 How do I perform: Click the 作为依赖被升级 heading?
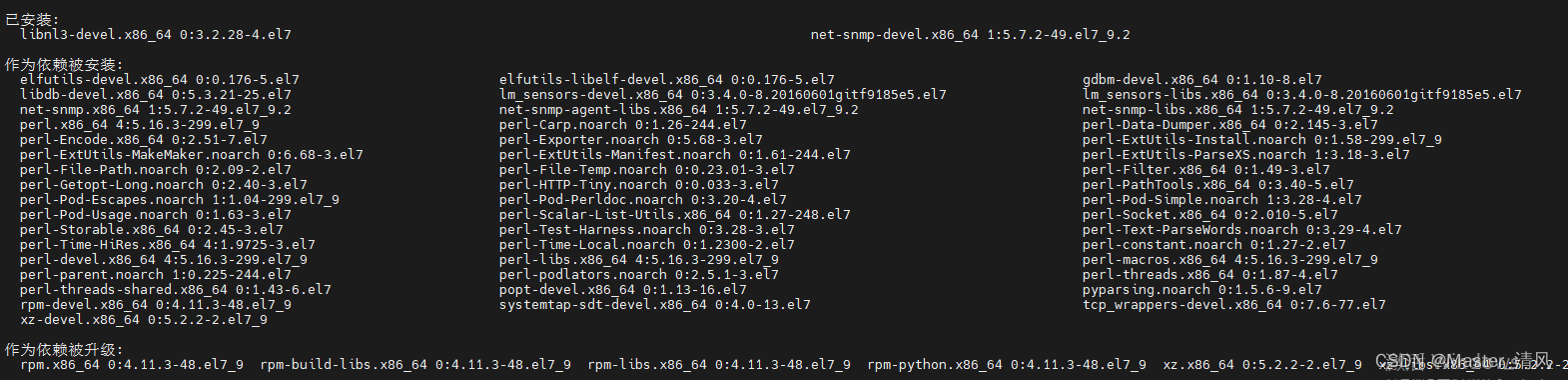pyautogui.click(x=64, y=350)
